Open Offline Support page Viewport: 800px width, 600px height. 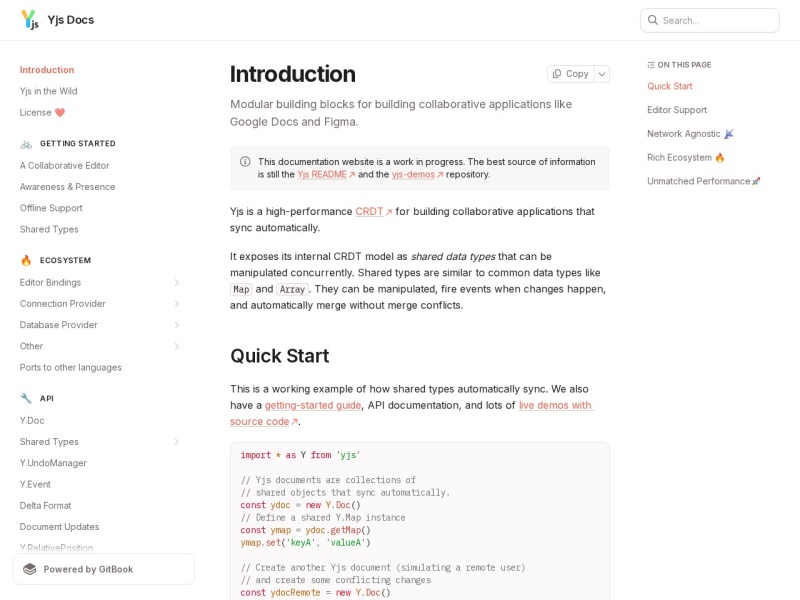coord(51,208)
